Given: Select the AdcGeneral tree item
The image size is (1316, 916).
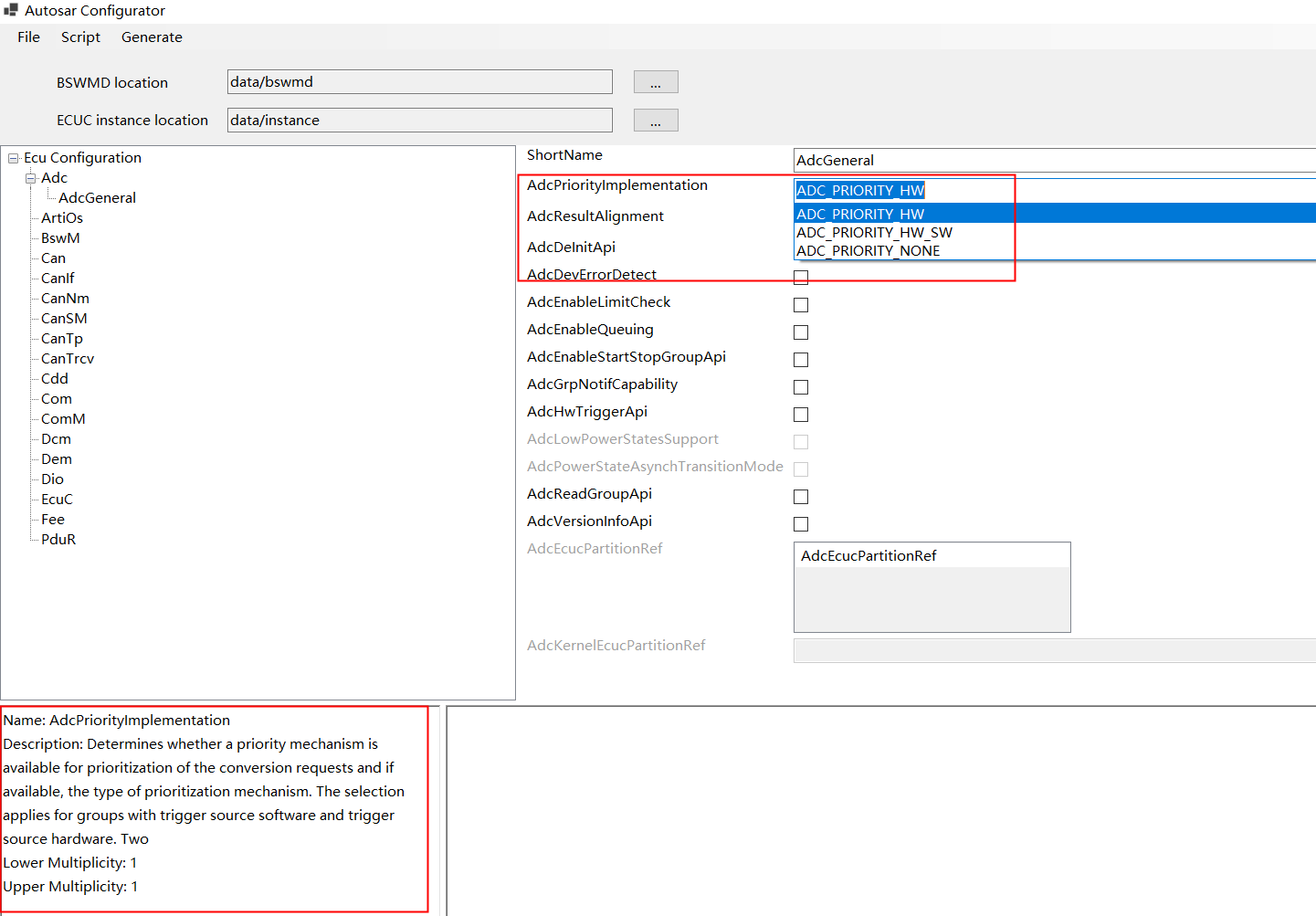Looking at the screenshot, I should point(97,198).
